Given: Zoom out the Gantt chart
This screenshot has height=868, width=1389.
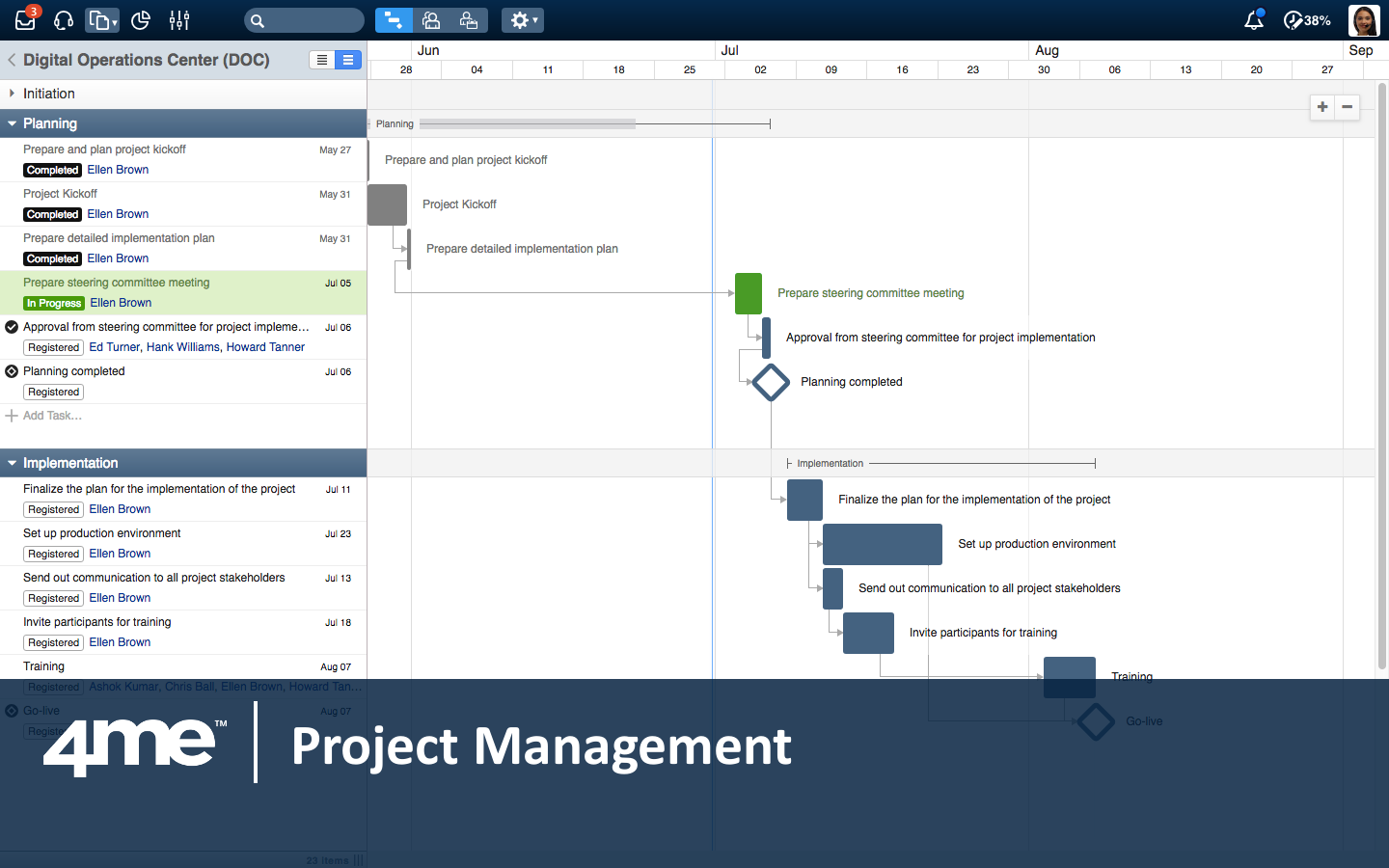Looking at the screenshot, I should 1348,107.
